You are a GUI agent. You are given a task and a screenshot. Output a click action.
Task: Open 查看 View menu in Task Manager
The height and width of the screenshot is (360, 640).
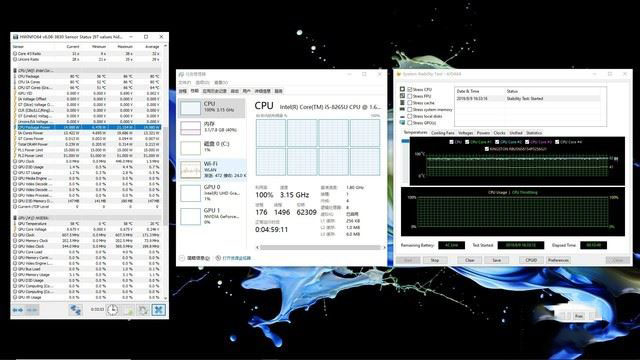pyautogui.click(x=221, y=82)
